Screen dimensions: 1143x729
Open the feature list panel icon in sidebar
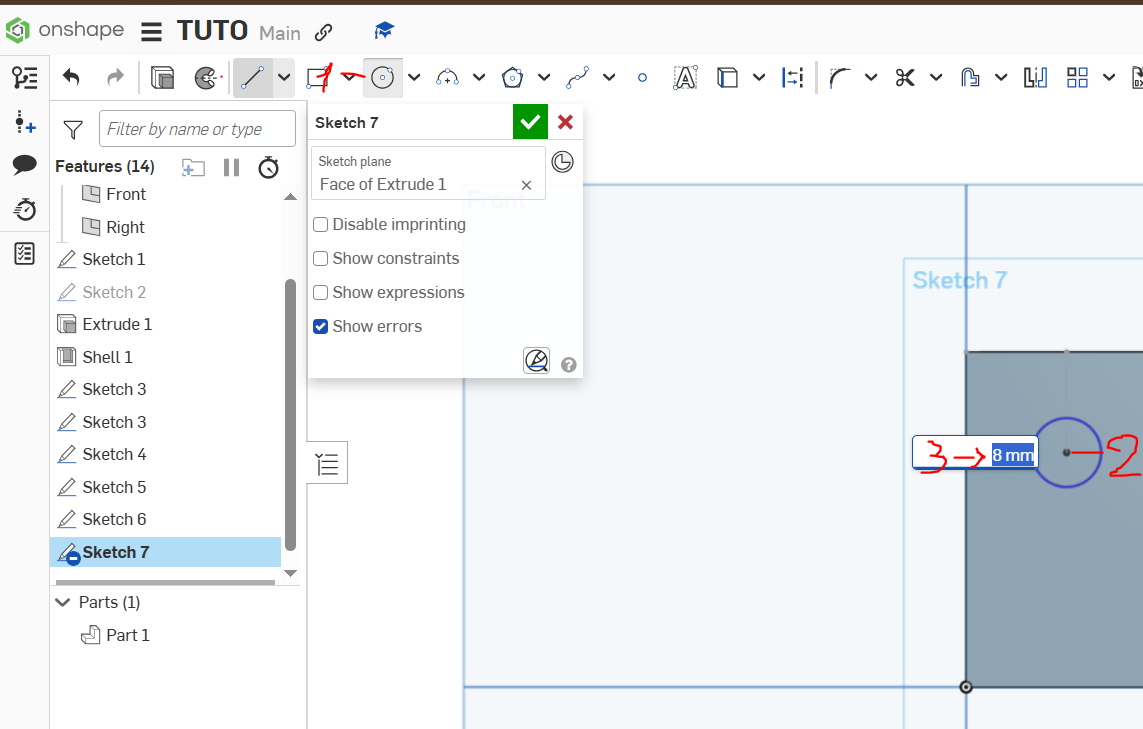(25, 77)
